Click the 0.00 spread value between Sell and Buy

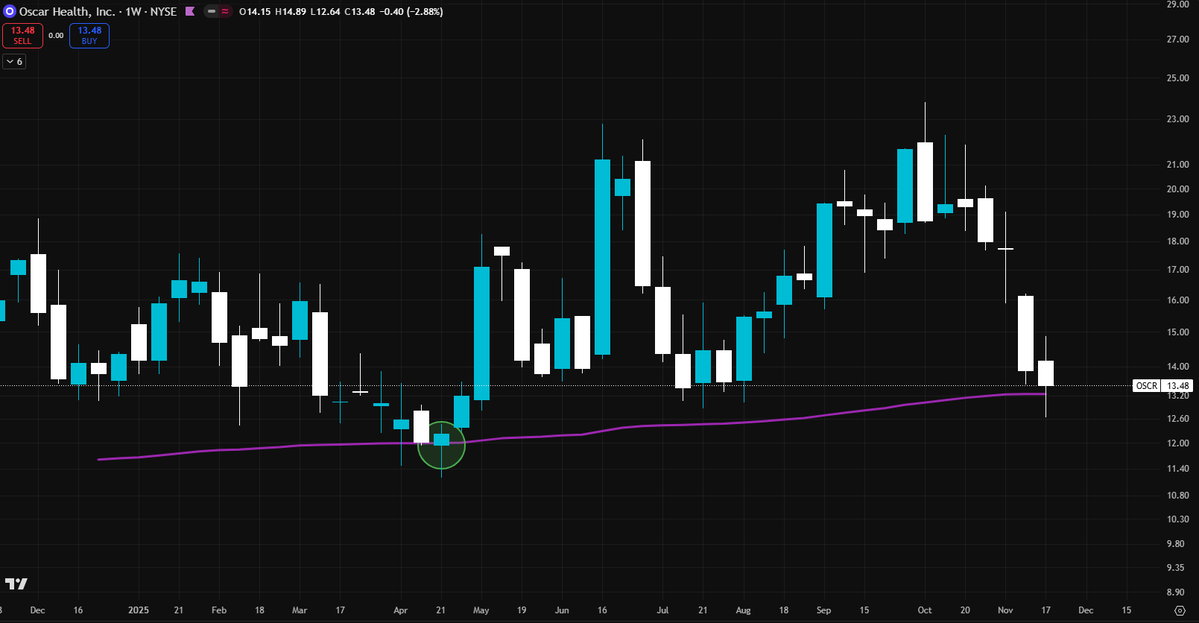click(x=56, y=35)
